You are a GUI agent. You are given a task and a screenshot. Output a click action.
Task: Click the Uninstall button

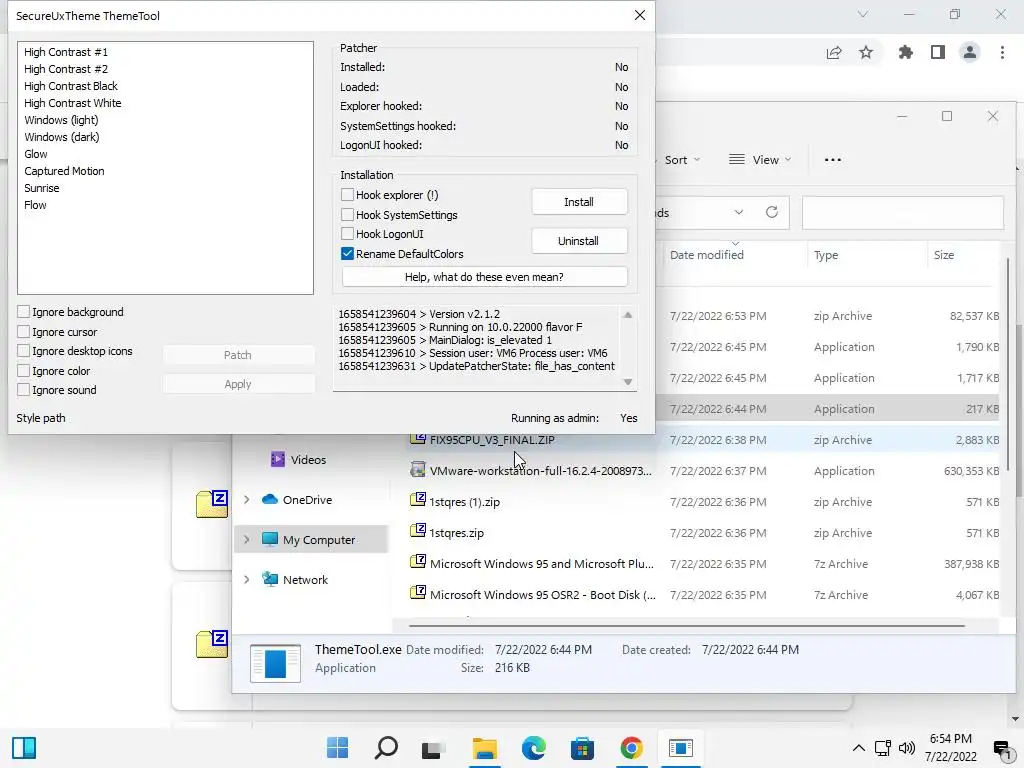coord(579,241)
